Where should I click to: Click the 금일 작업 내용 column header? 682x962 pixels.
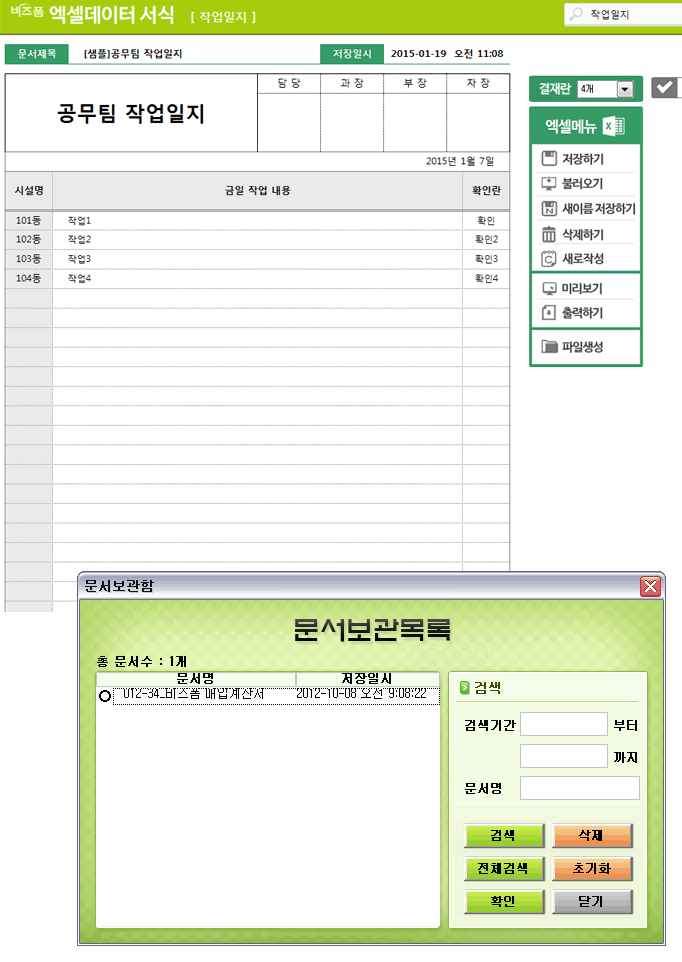258,191
